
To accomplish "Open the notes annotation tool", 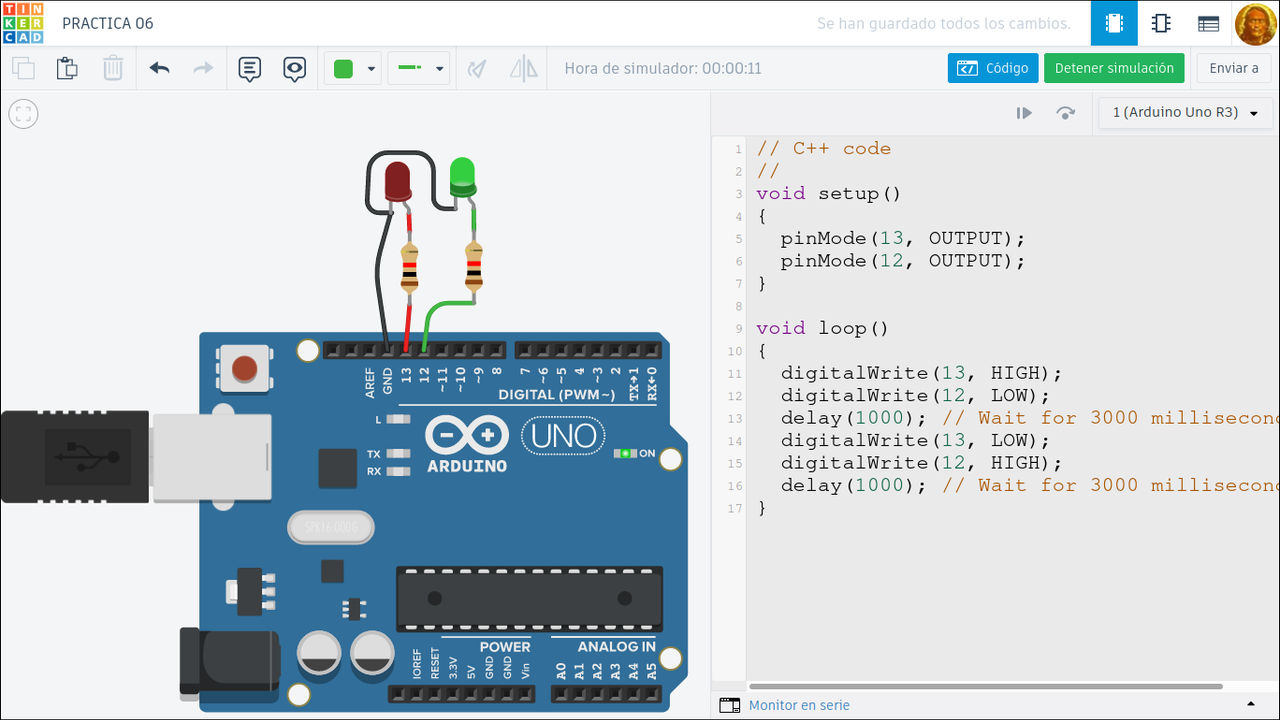I will (249, 69).
